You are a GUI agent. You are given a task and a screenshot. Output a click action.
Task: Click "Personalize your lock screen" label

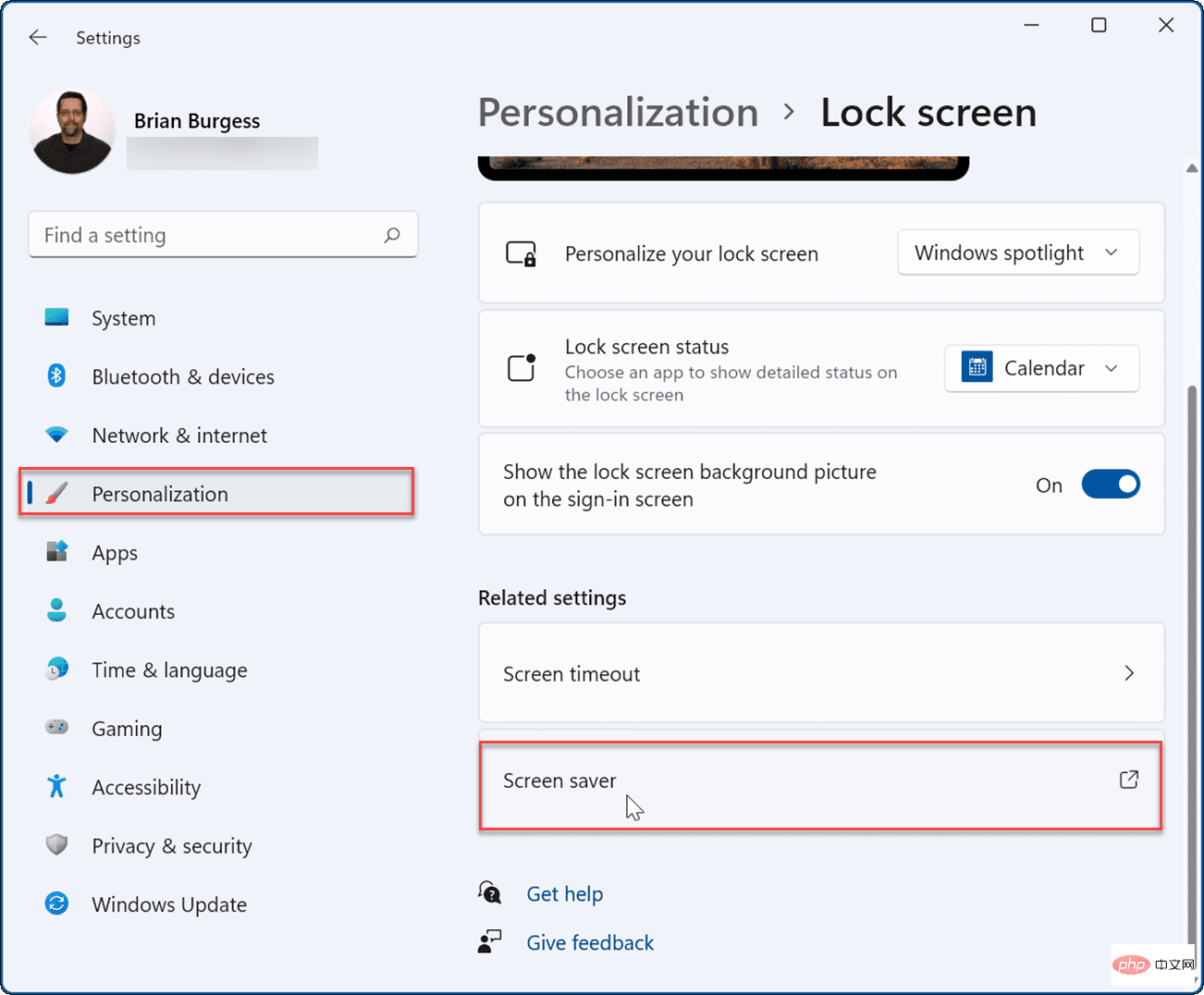tap(692, 254)
